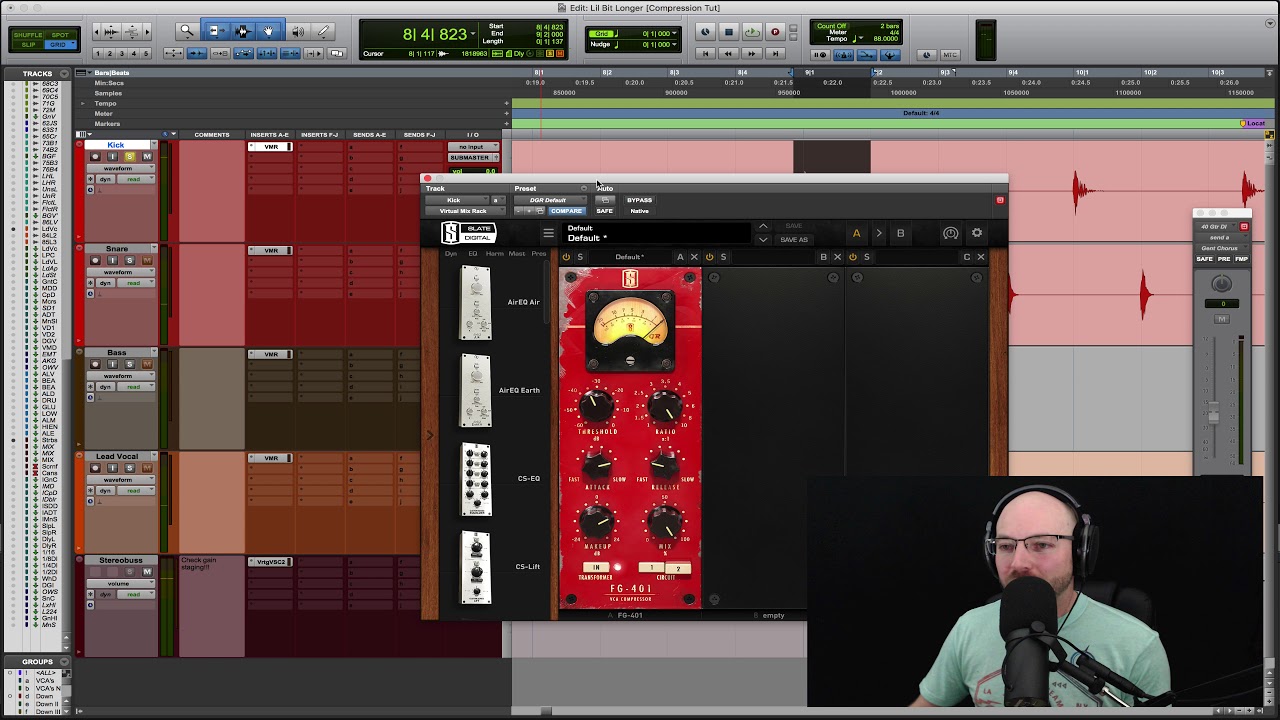Toggle the MTC generate button

click(950, 55)
